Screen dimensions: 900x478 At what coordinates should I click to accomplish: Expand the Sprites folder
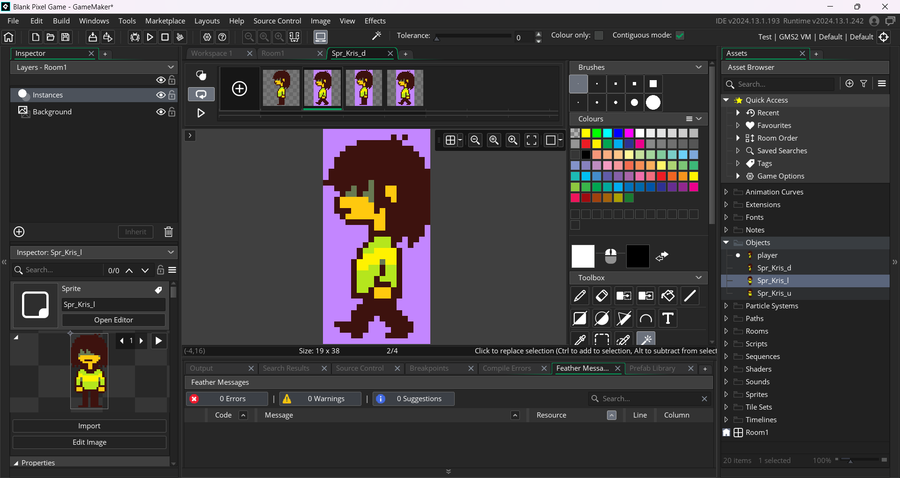click(x=726, y=395)
